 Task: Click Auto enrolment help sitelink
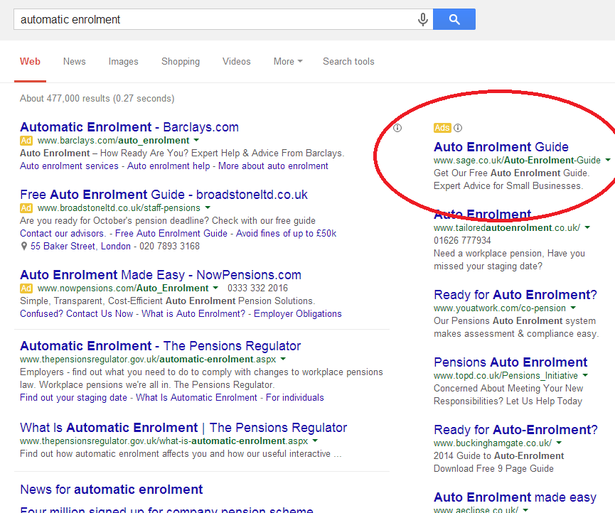(x=169, y=166)
